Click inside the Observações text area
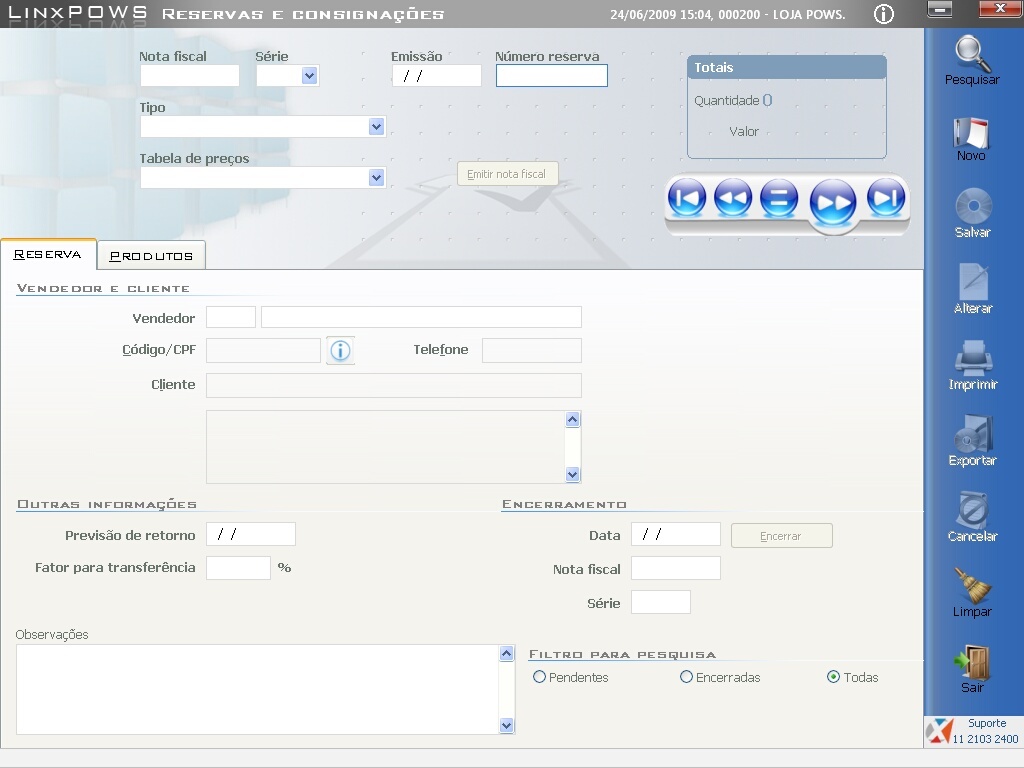The height and width of the screenshot is (768, 1024). (x=257, y=690)
